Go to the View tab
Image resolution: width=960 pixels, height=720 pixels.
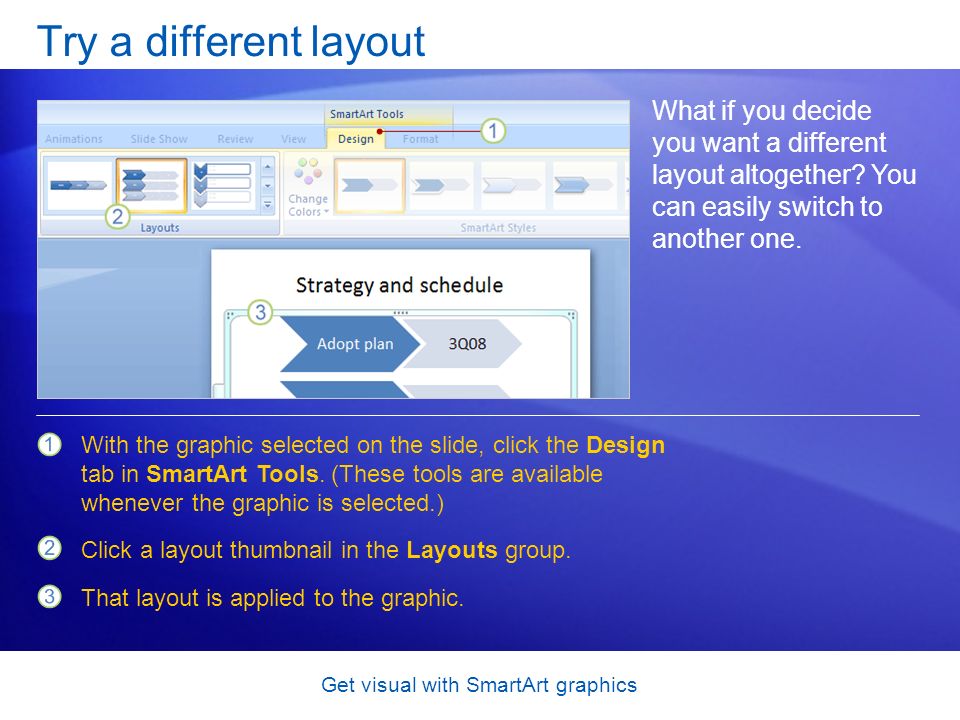click(293, 139)
